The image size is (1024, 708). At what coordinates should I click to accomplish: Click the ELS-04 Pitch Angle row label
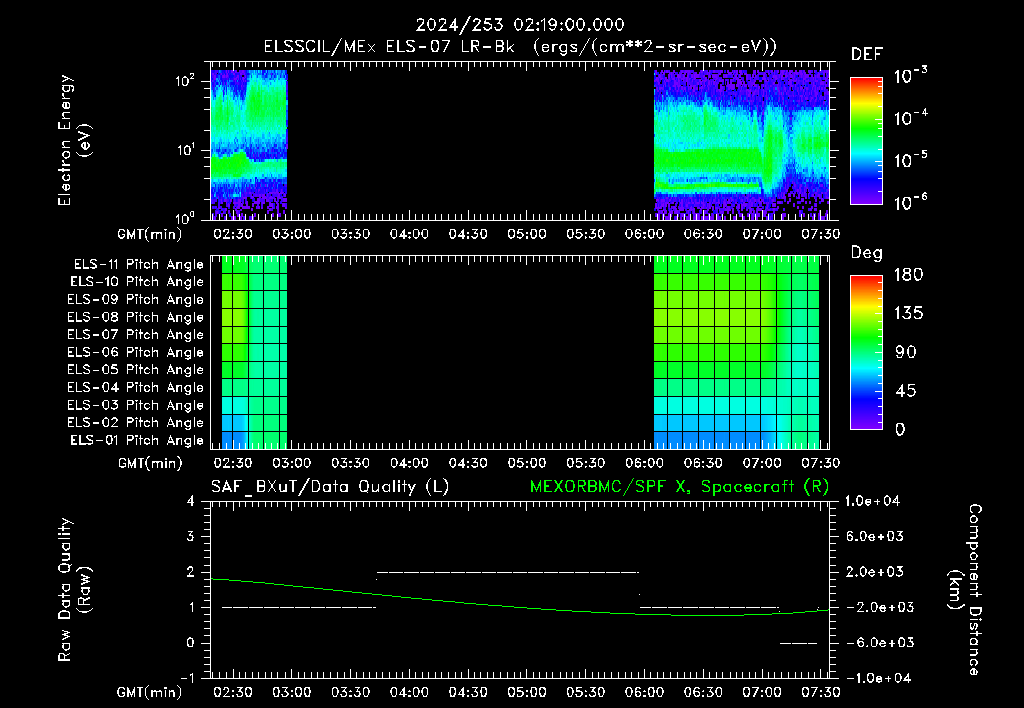click(135, 388)
